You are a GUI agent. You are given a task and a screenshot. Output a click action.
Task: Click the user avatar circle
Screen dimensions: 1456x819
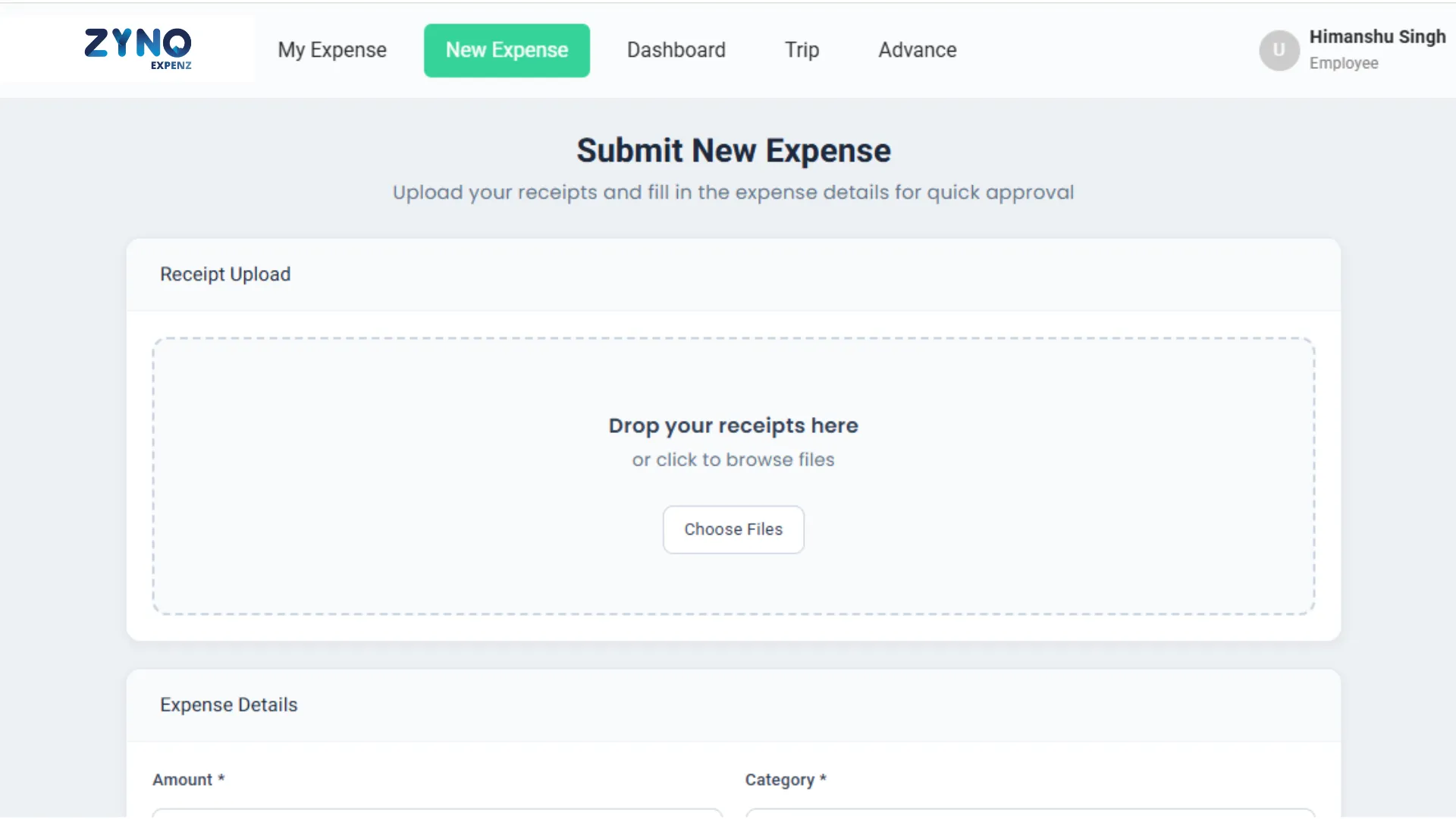pyautogui.click(x=1279, y=50)
